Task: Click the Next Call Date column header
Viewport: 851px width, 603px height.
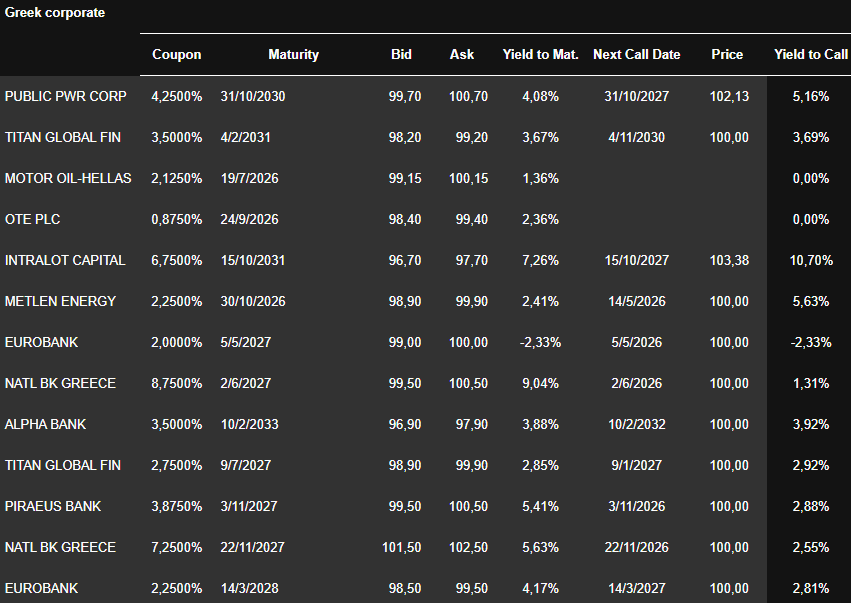Action: [637, 54]
